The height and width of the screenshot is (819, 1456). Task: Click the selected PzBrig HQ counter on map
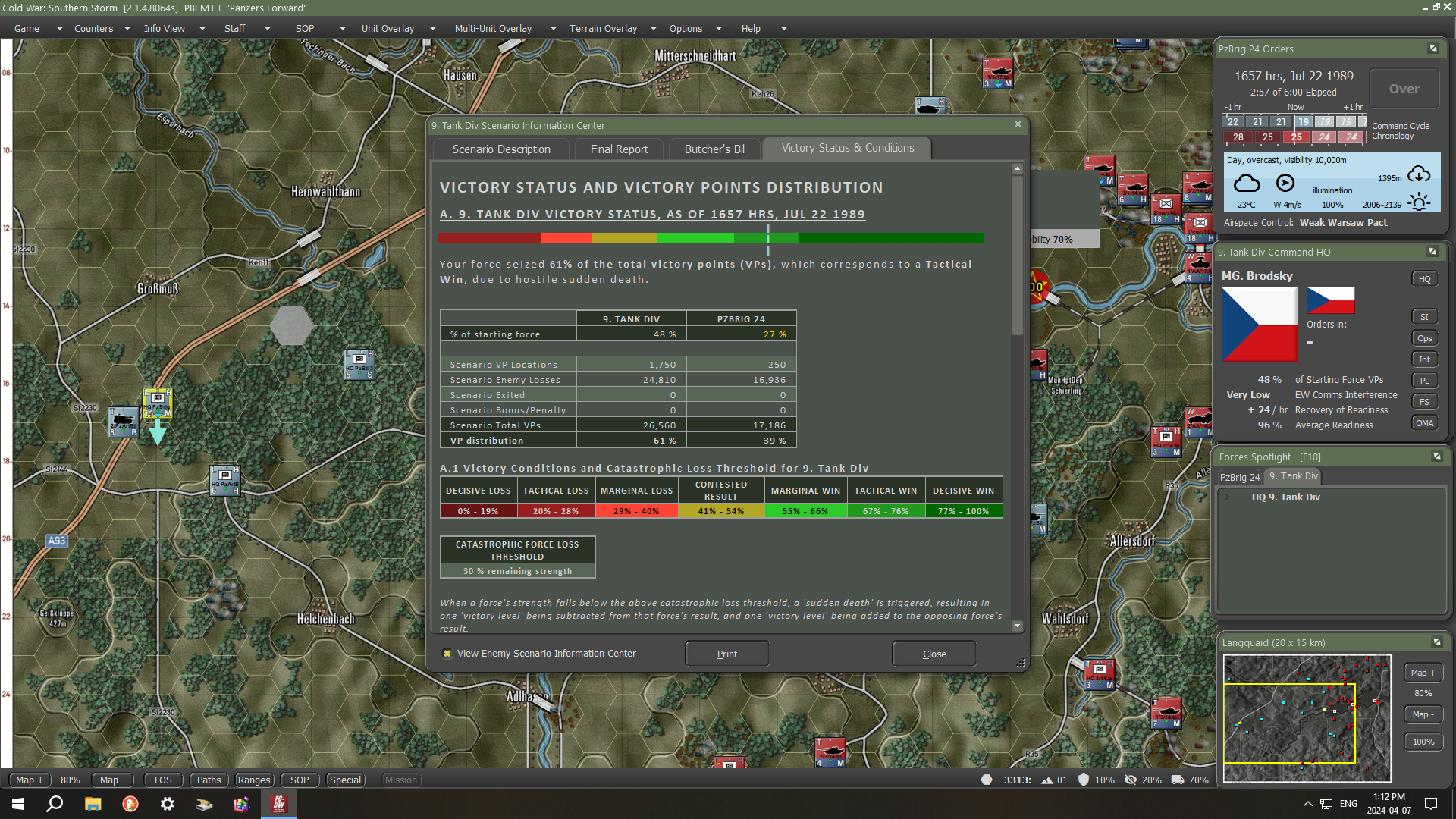(x=158, y=403)
